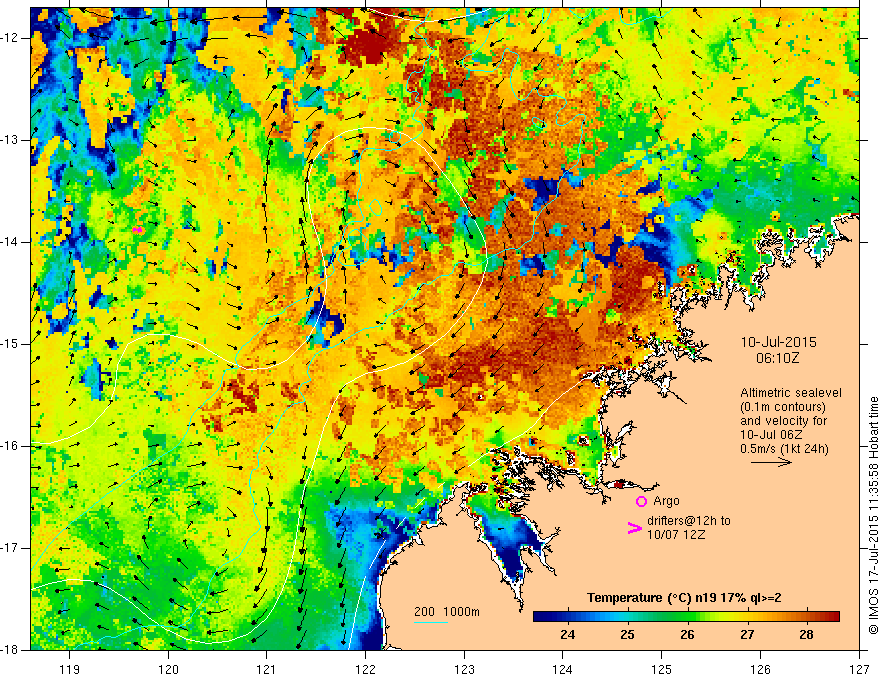Screen dimensions: 880x680
Task: Click the 'Temperature (°C) n19 17% ql>=2' title
Action: [x=684, y=598]
